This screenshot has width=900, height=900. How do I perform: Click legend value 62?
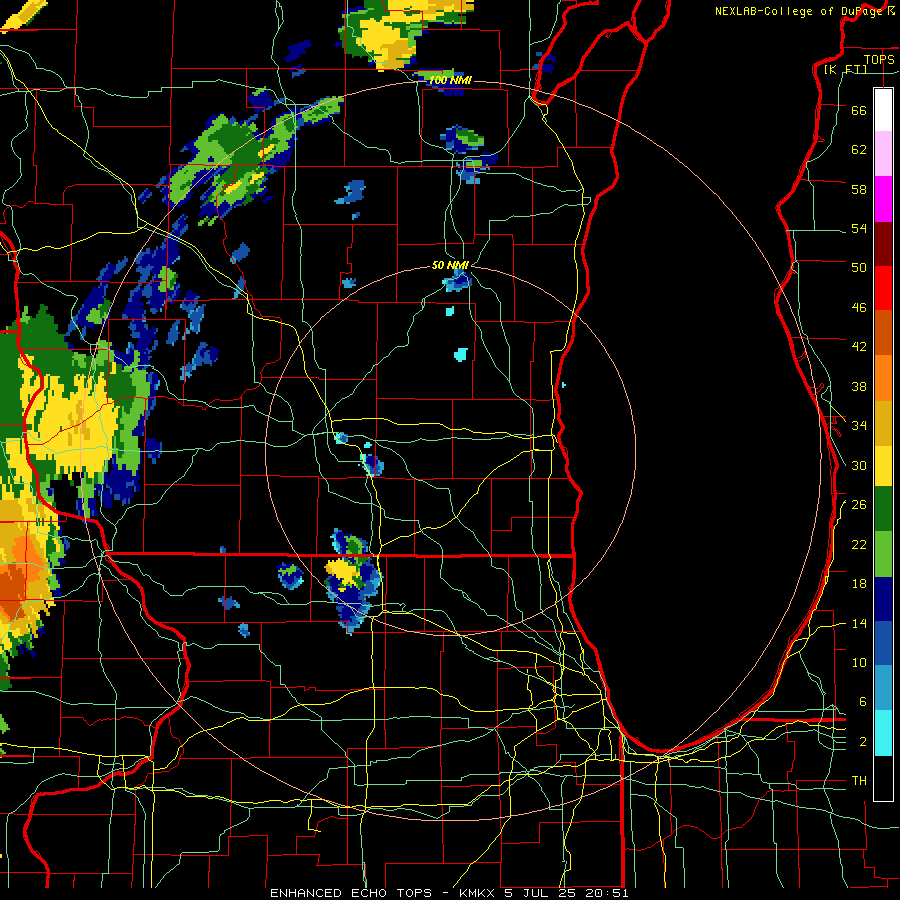point(859,150)
